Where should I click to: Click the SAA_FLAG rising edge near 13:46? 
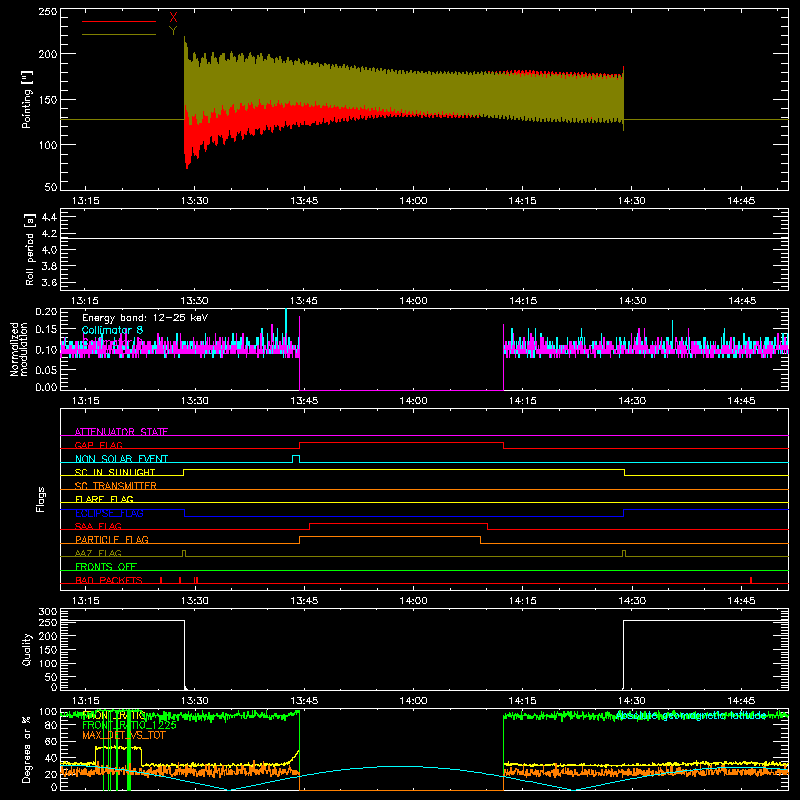pyautogui.click(x=310, y=527)
